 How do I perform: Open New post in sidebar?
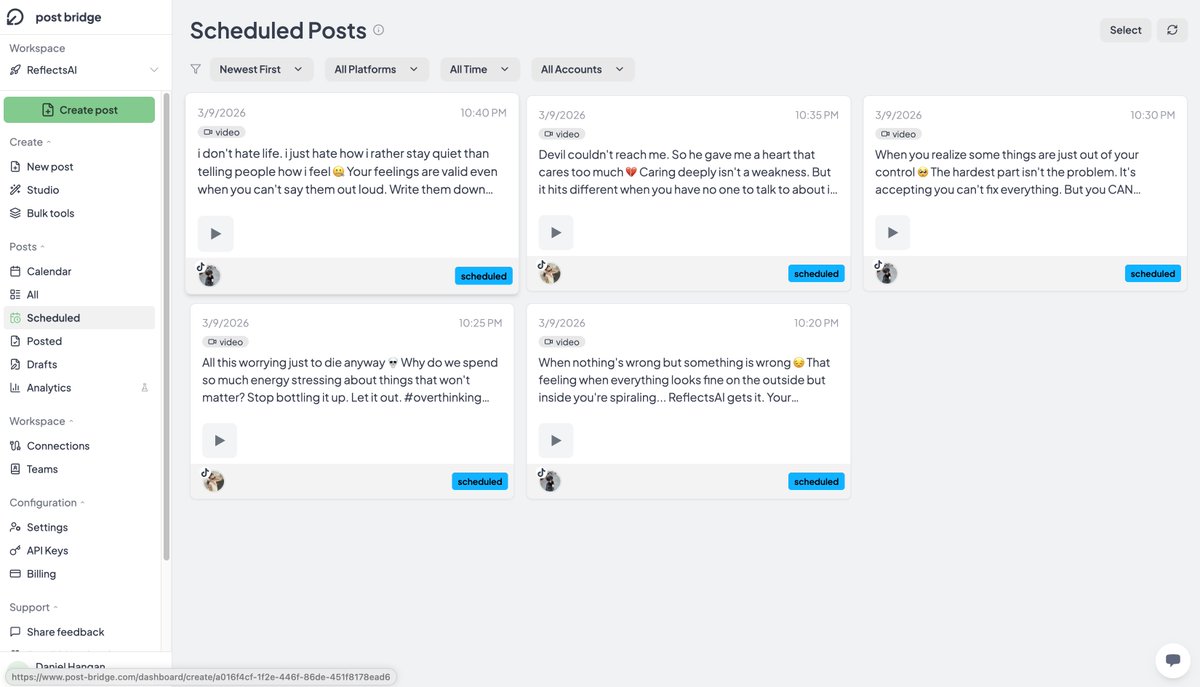(x=79, y=167)
